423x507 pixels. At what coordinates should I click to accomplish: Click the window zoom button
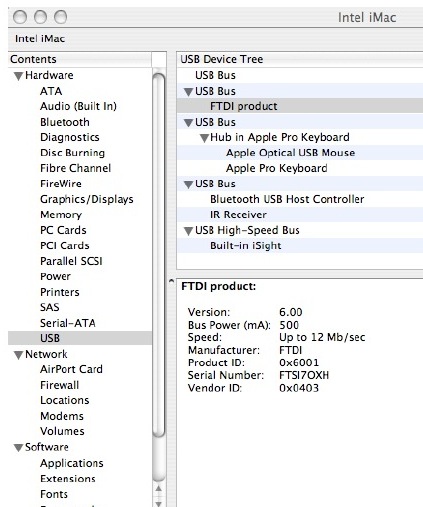(61, 17)
